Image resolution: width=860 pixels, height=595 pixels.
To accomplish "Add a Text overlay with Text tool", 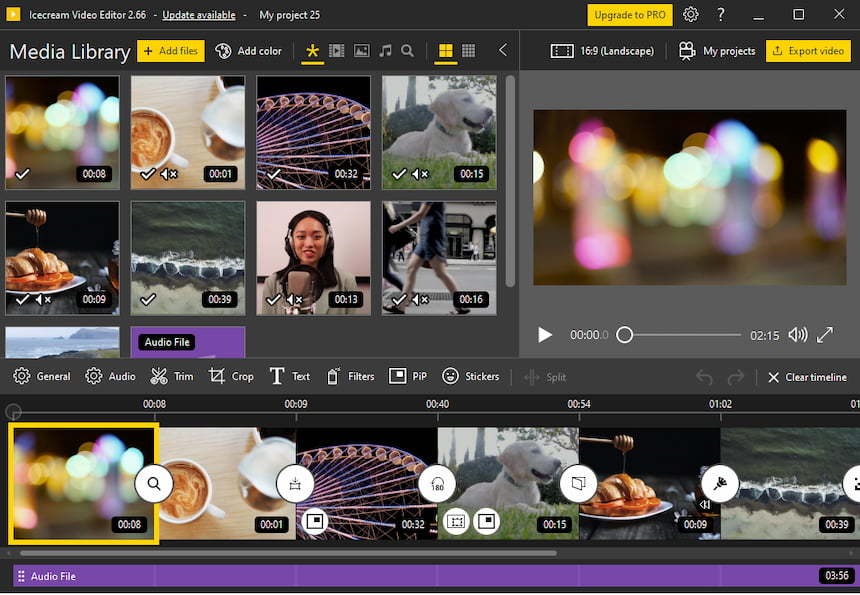I will 290,377.
